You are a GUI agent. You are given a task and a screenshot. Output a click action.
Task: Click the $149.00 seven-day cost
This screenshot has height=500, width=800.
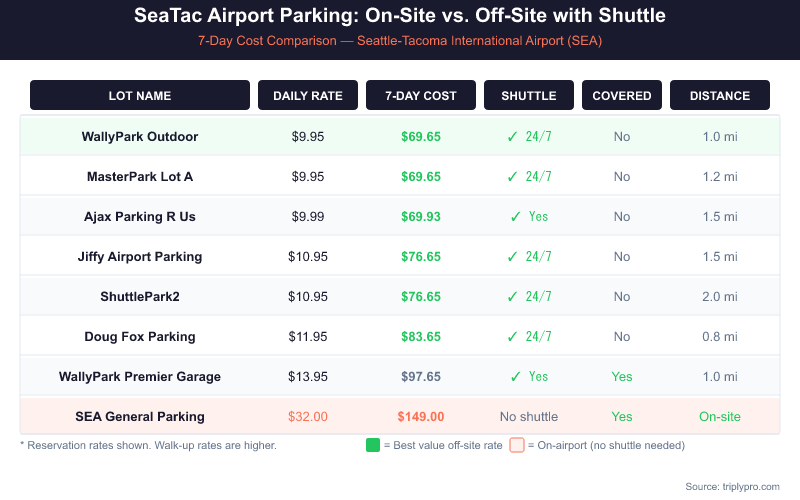pos(420,416)
